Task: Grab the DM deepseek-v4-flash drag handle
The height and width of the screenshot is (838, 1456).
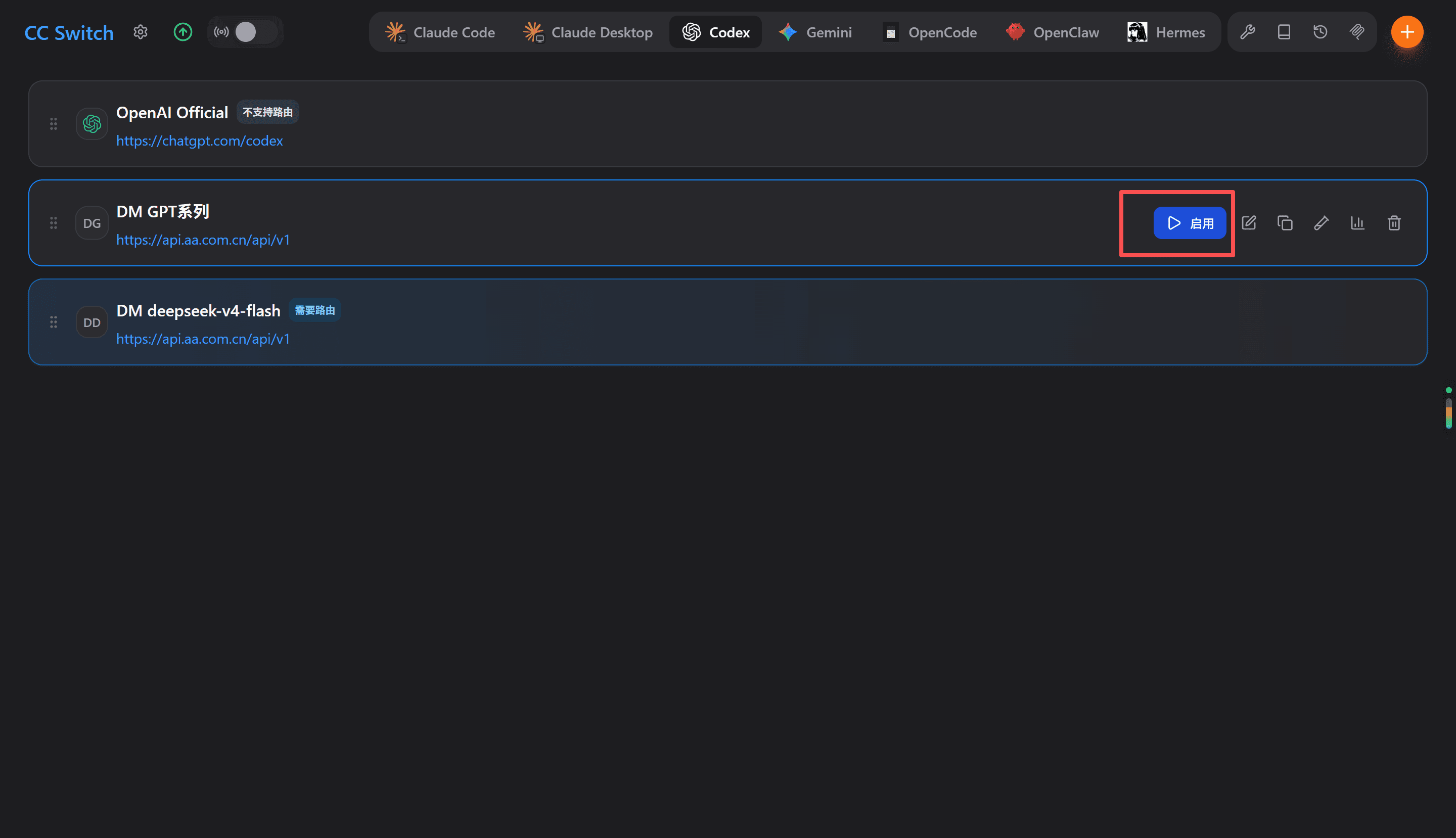Action: 54,322
